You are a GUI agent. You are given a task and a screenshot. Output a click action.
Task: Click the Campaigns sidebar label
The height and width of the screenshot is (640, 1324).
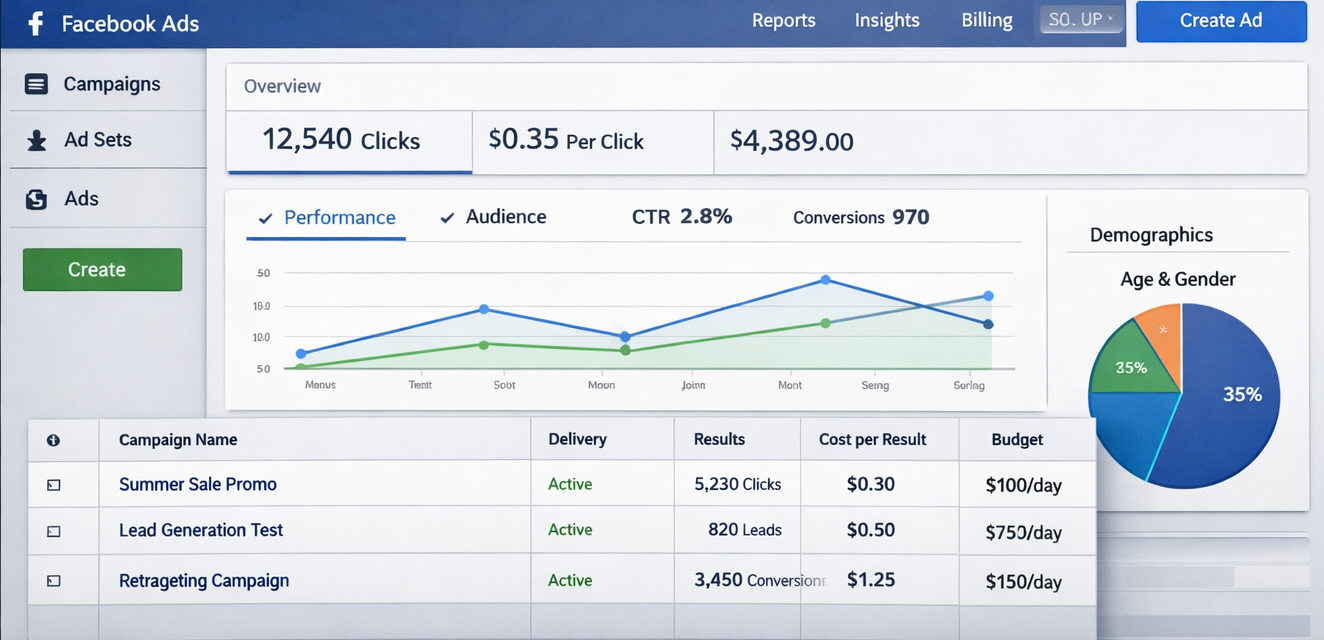(x=112, y=85)
